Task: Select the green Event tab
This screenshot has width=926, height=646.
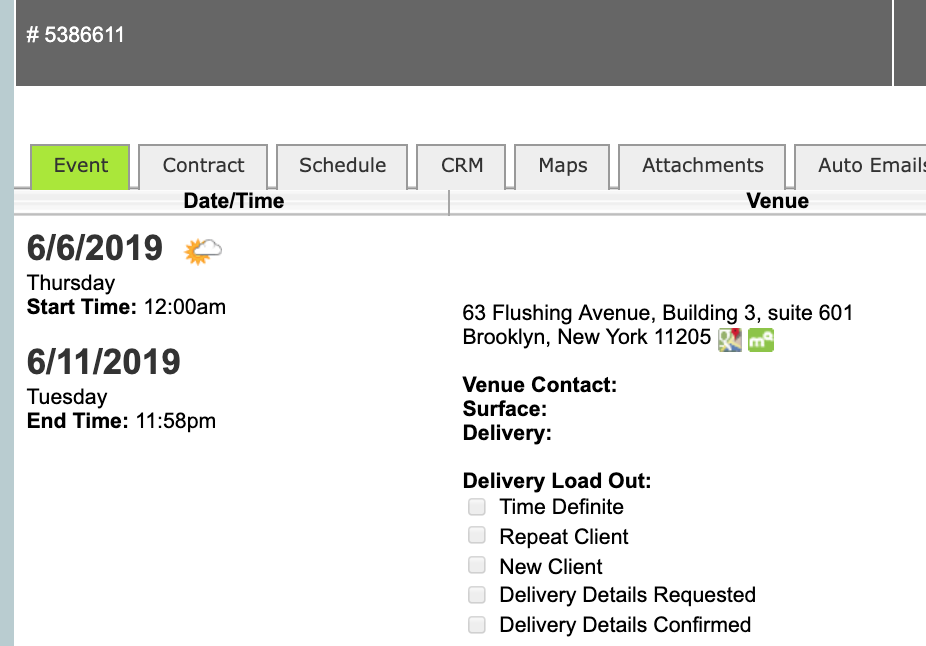Action: tap(81, 166)
